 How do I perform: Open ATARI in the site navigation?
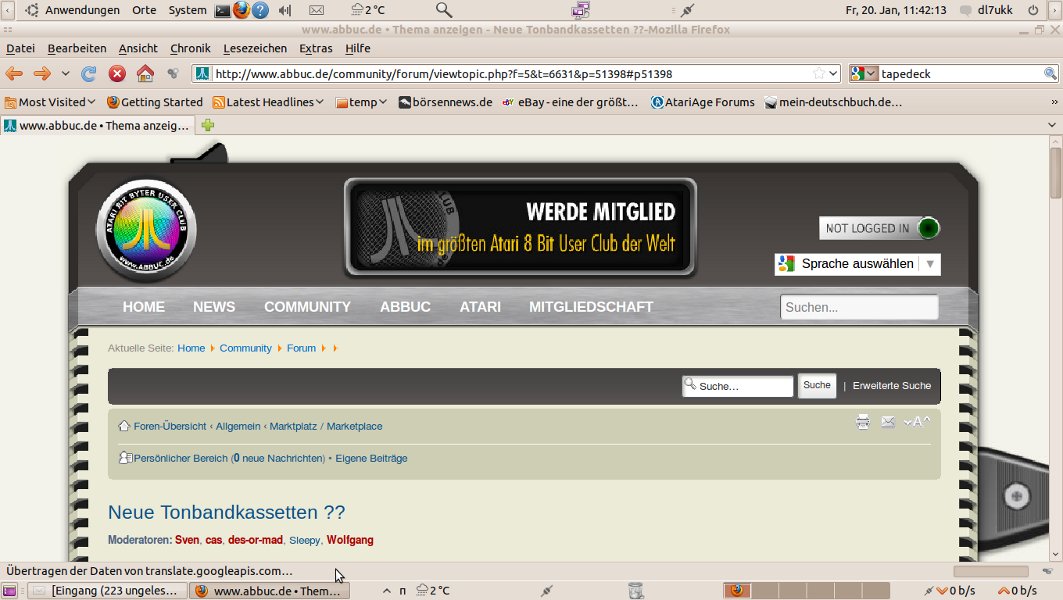pyautogui.click(x=480, y=307)
